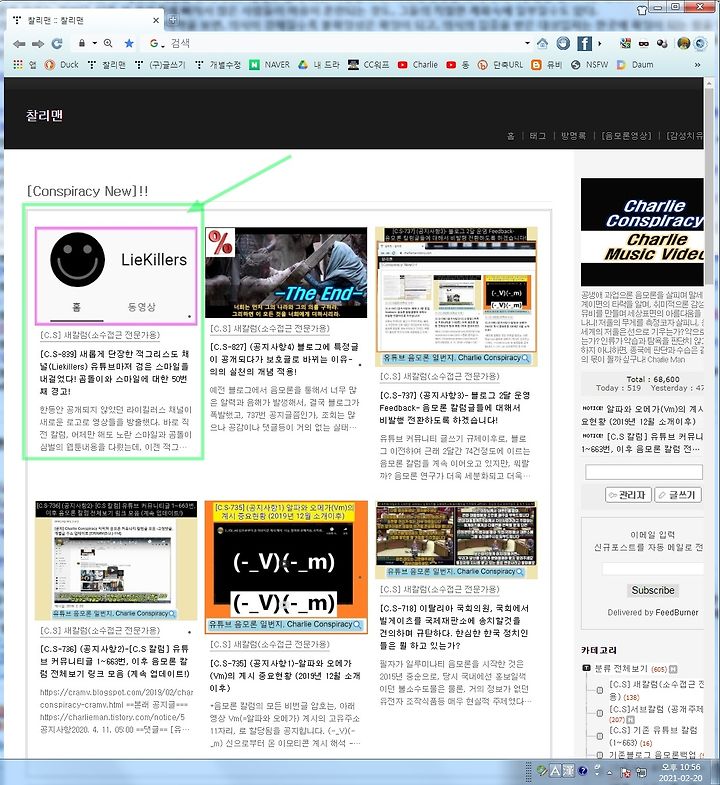The width and height of the screenshot is (720, 785).
Task: Expand the address bar history dropdown arrow
Action: coord(527,44)
